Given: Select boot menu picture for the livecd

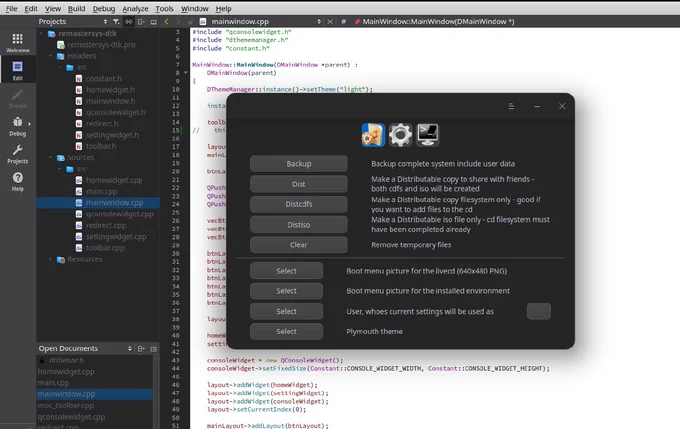Looking at the screenshot, I should (x=286, y=271).
